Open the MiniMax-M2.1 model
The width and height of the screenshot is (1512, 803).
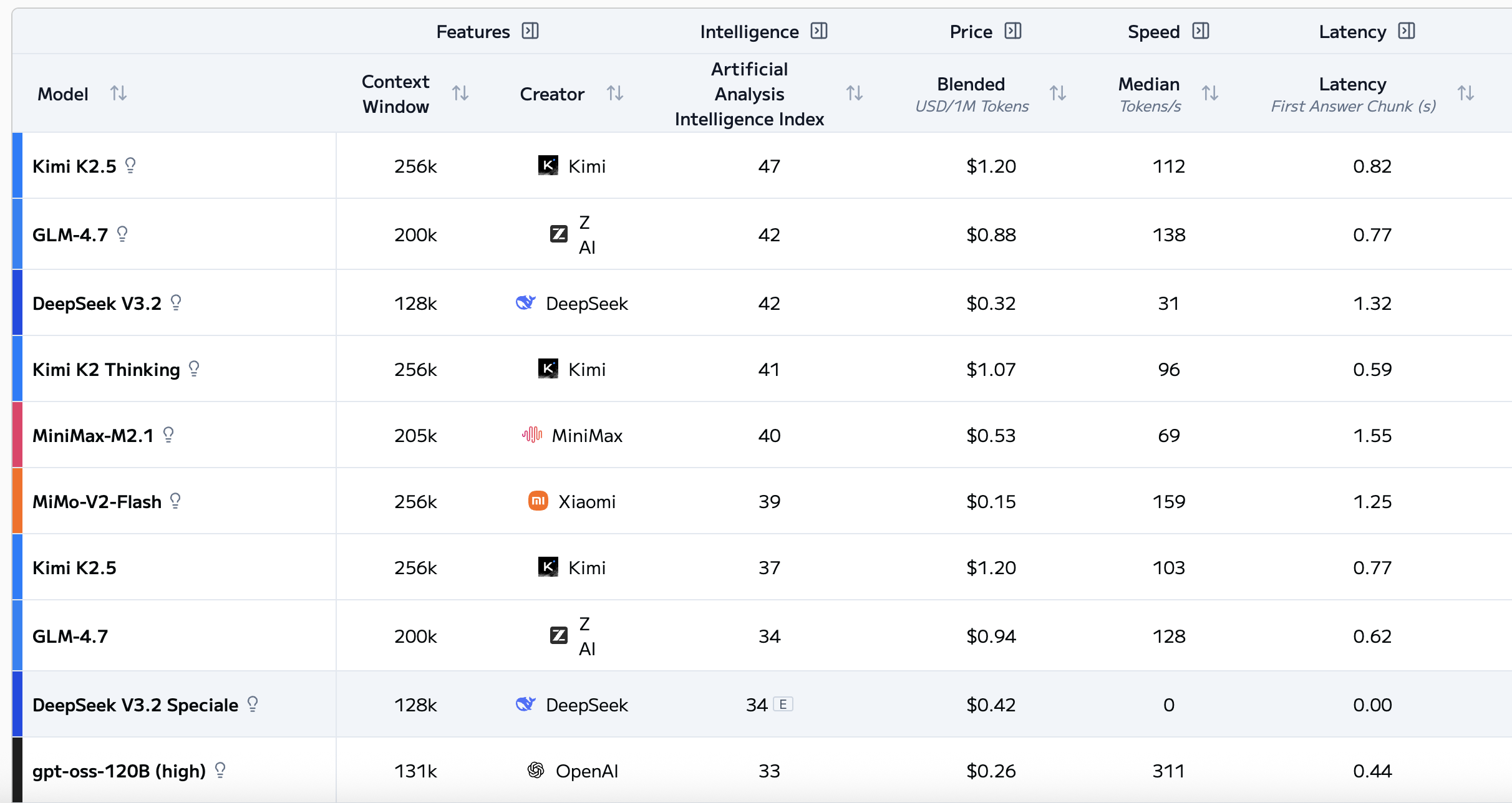coord(93,435)
